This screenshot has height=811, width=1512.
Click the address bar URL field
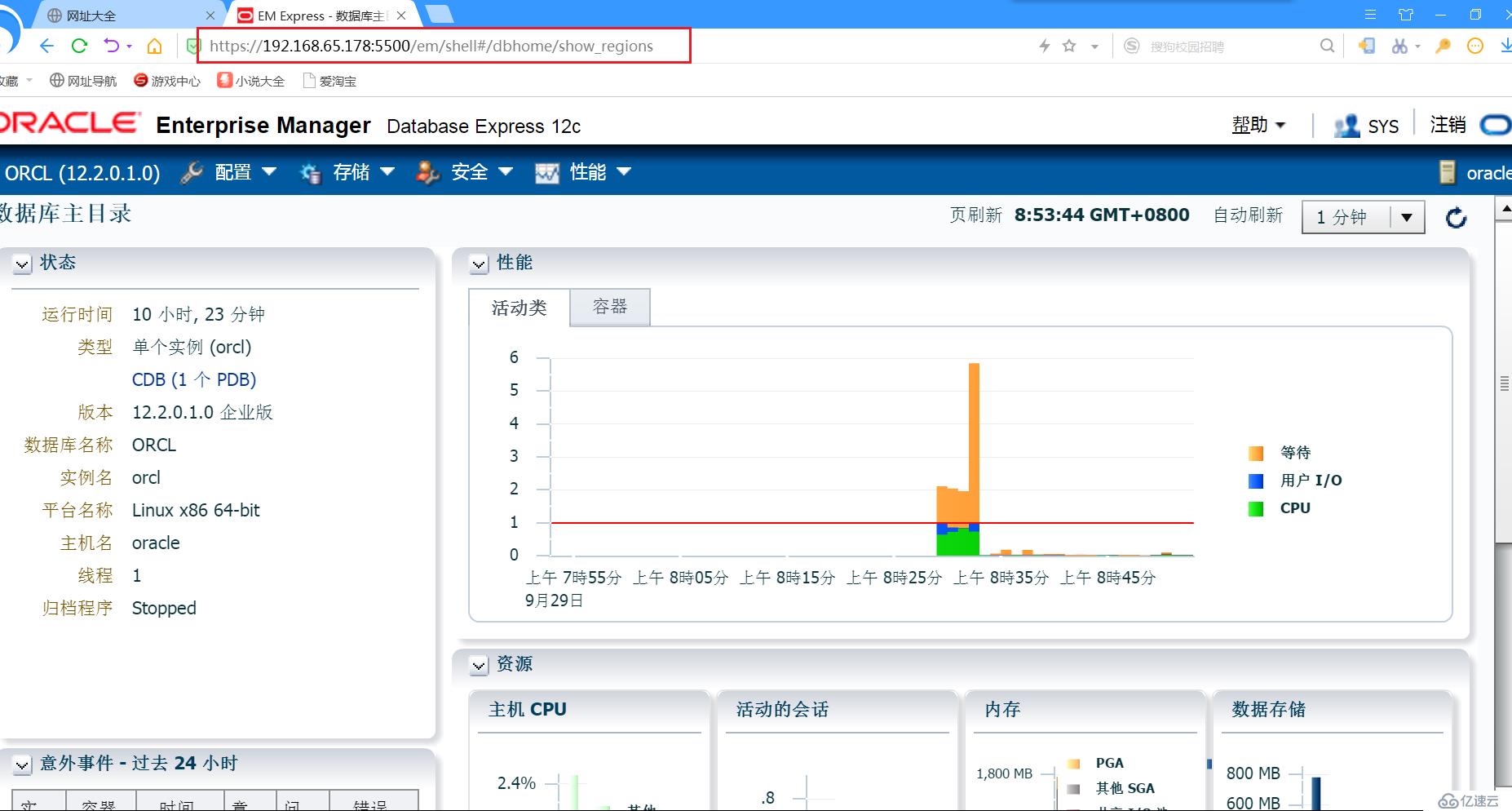pyautogui.click(x=444, y=46)
